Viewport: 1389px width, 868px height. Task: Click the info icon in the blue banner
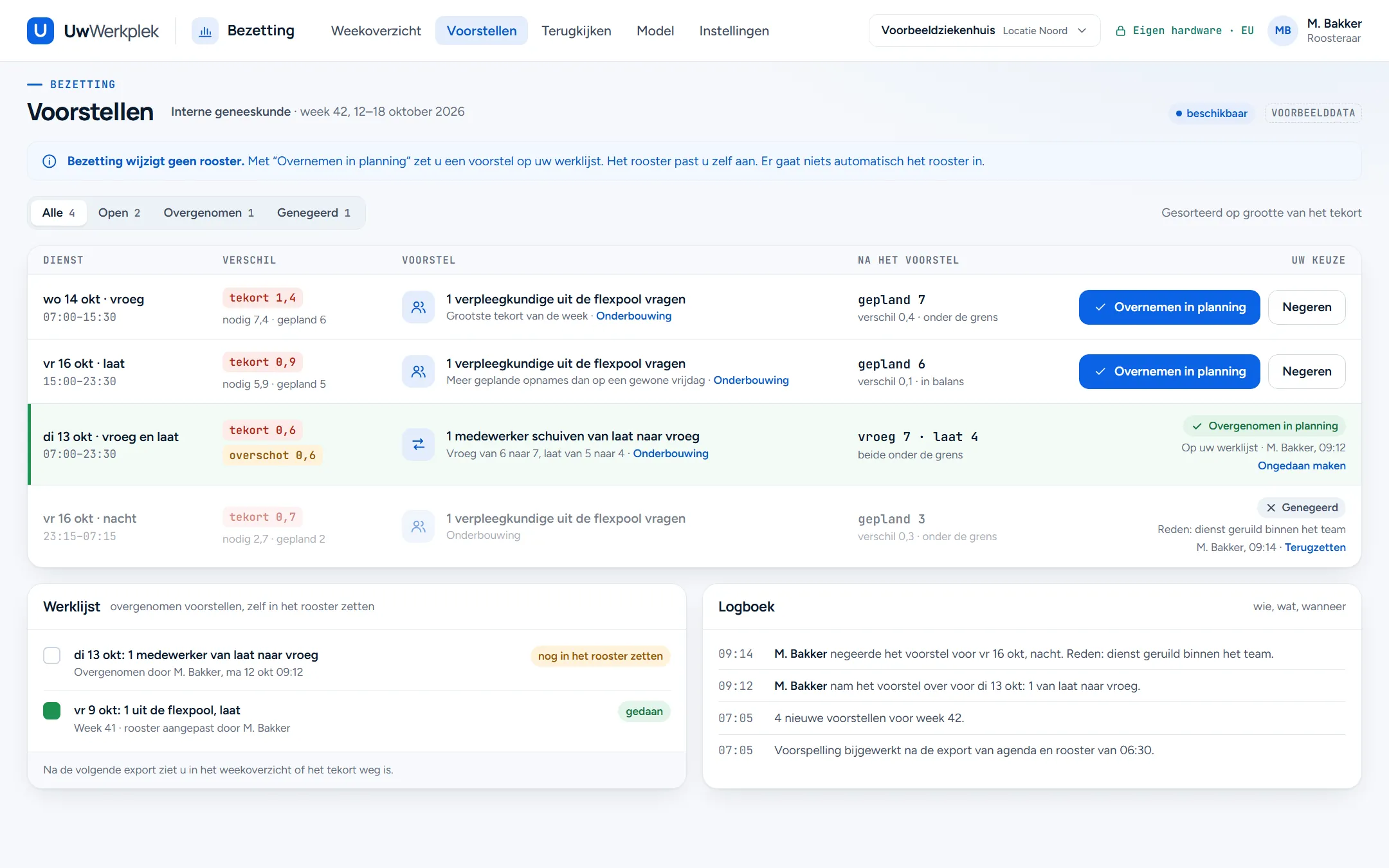click(50, 161)
